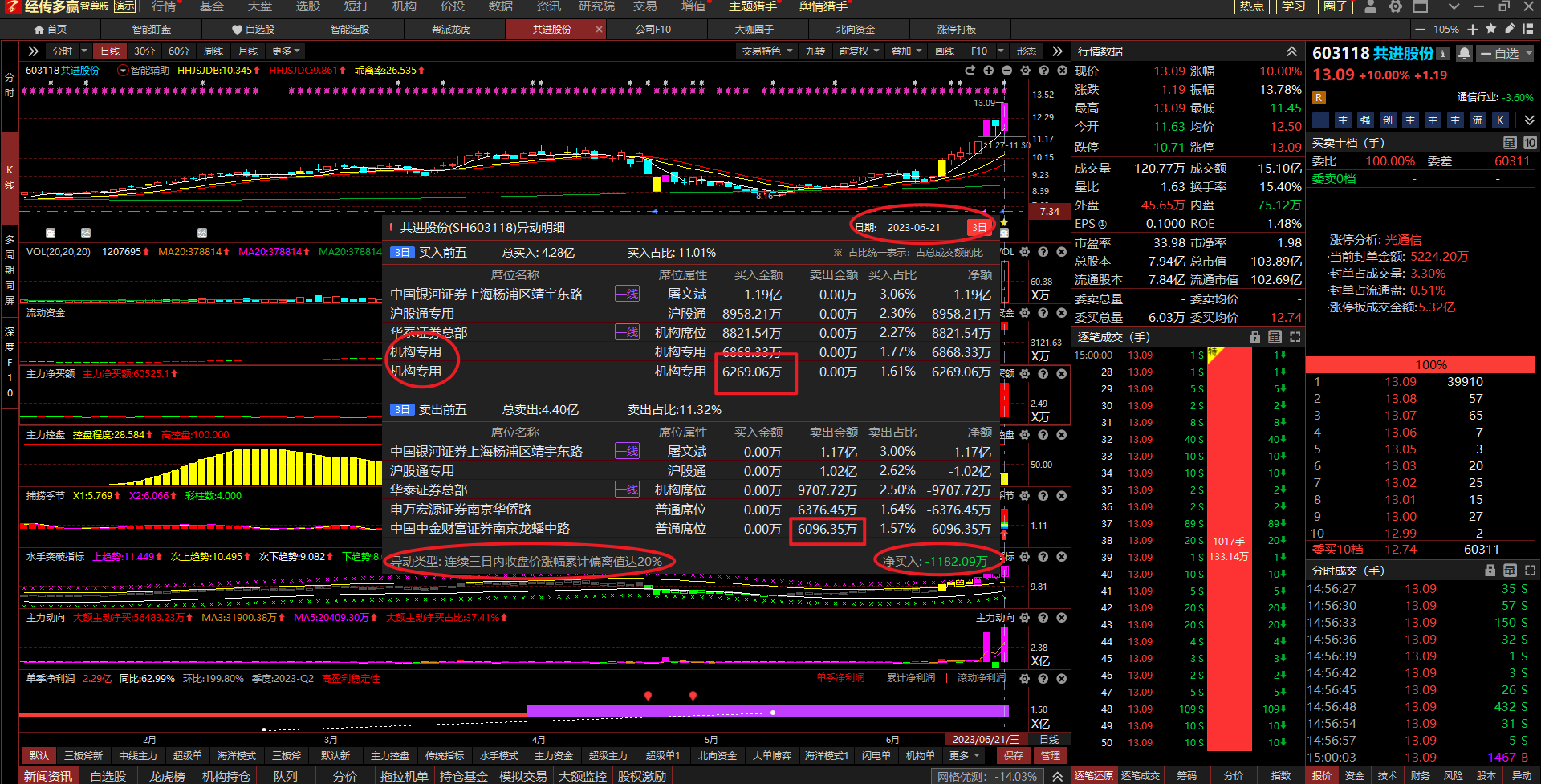Screen dimensions: 1541x784
Task: Click the 创 indicator badge
Action: coord(1388,120)
